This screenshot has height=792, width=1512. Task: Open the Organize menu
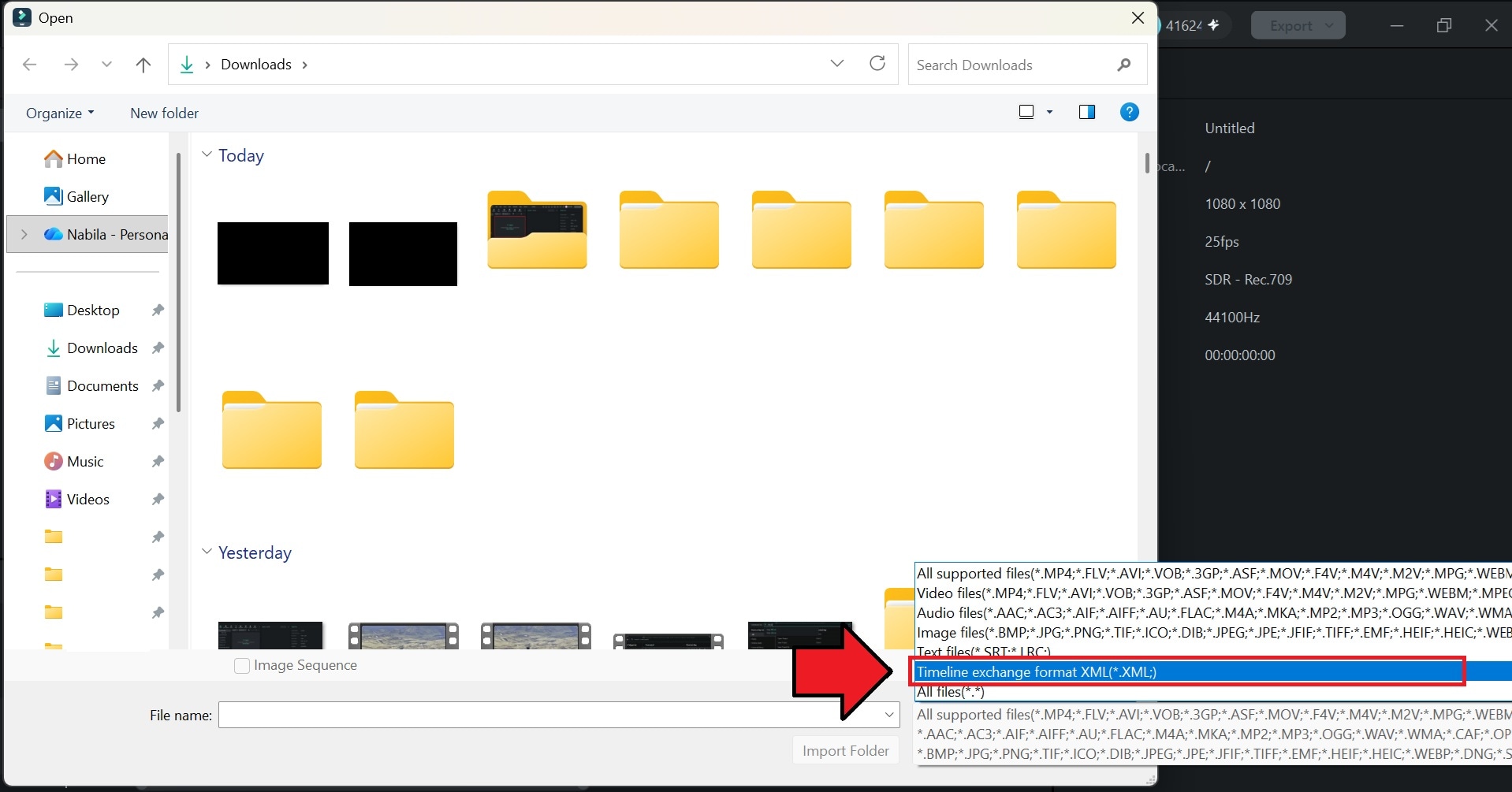(60, 113)
